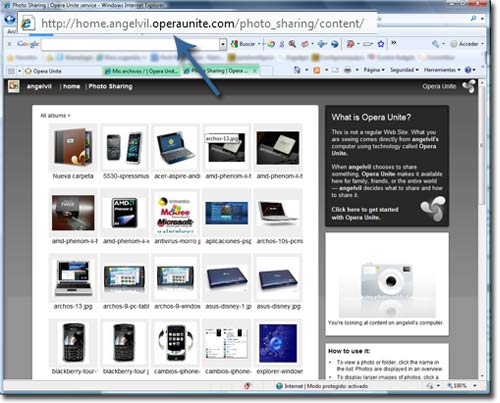The height and width of the screenshot is (403, 500).
Task: Open the angelvil link in the page header
Action: (x=39, y=86)
